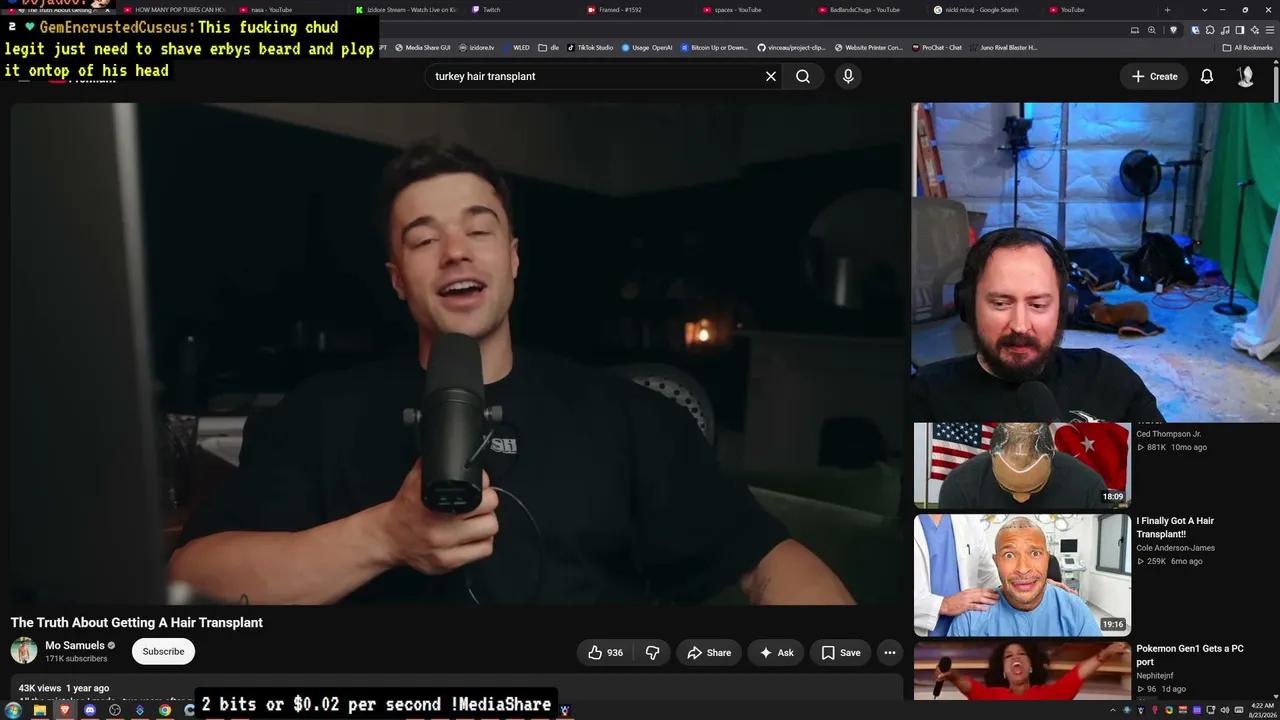This screenshot has width=1280, height=720.
Task: Open the 'dle' bookmark folder
Action: [549, 47]
